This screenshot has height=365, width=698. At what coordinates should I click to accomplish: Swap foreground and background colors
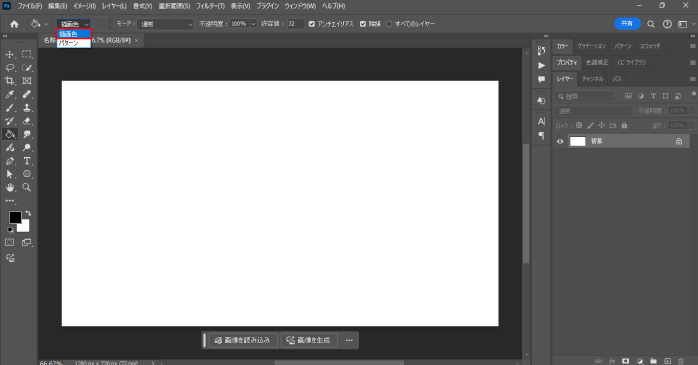click(x=28, y=213)
